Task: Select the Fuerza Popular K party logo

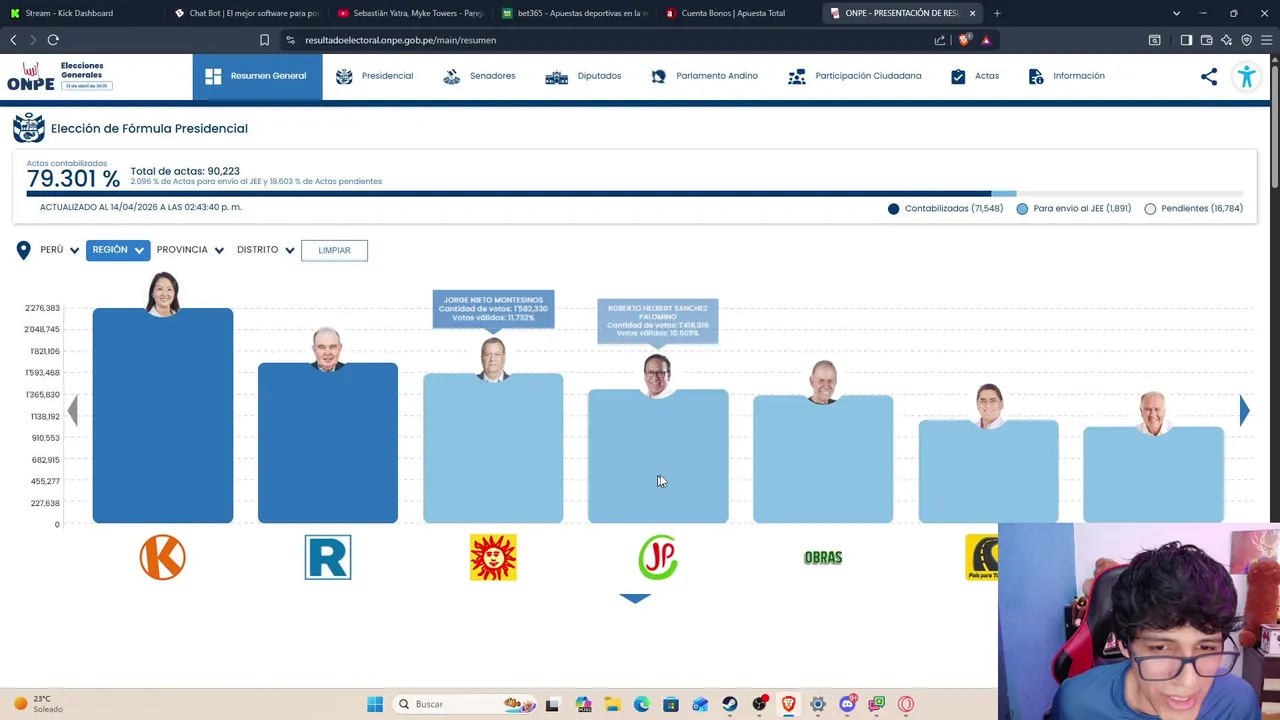Action: click(x=163, y=557)
